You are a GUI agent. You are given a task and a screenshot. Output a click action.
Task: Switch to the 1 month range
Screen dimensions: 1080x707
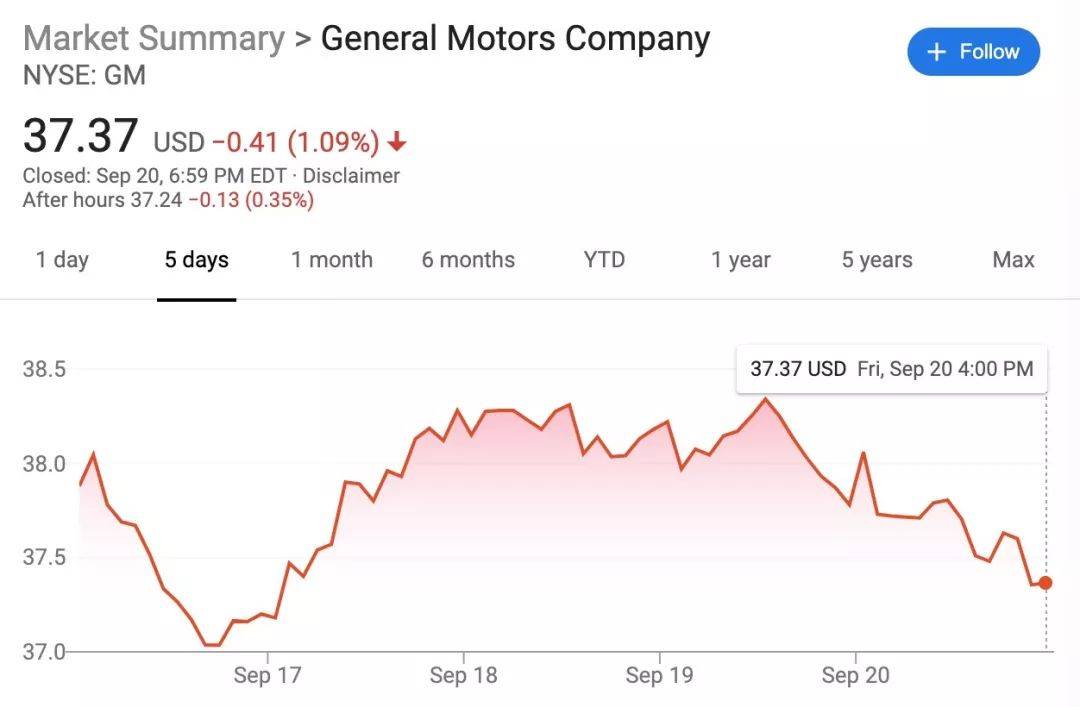pos(331,260)
